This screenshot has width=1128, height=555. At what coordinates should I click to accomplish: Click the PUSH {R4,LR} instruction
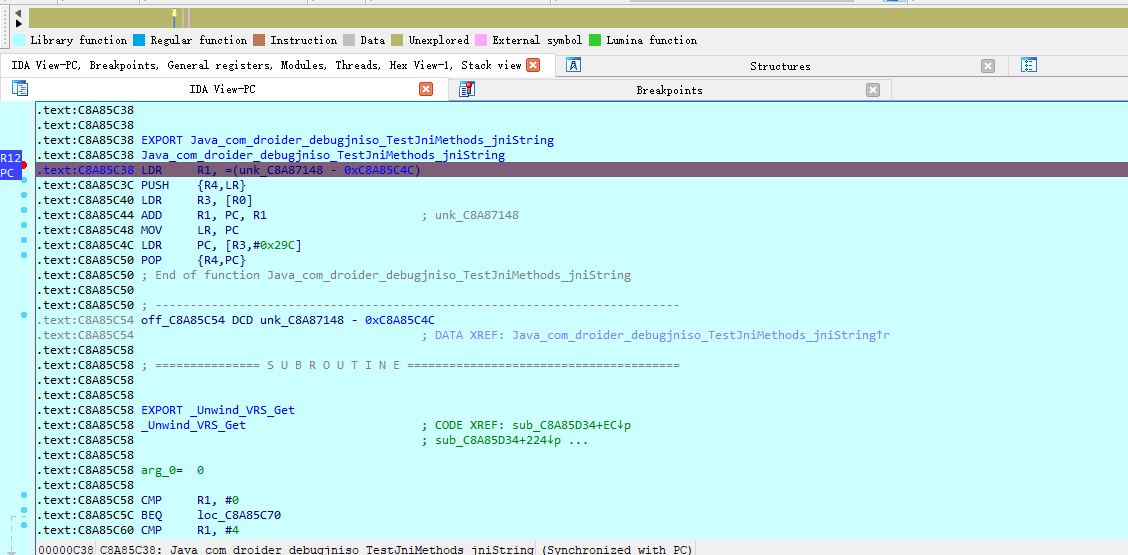[194, 185]
